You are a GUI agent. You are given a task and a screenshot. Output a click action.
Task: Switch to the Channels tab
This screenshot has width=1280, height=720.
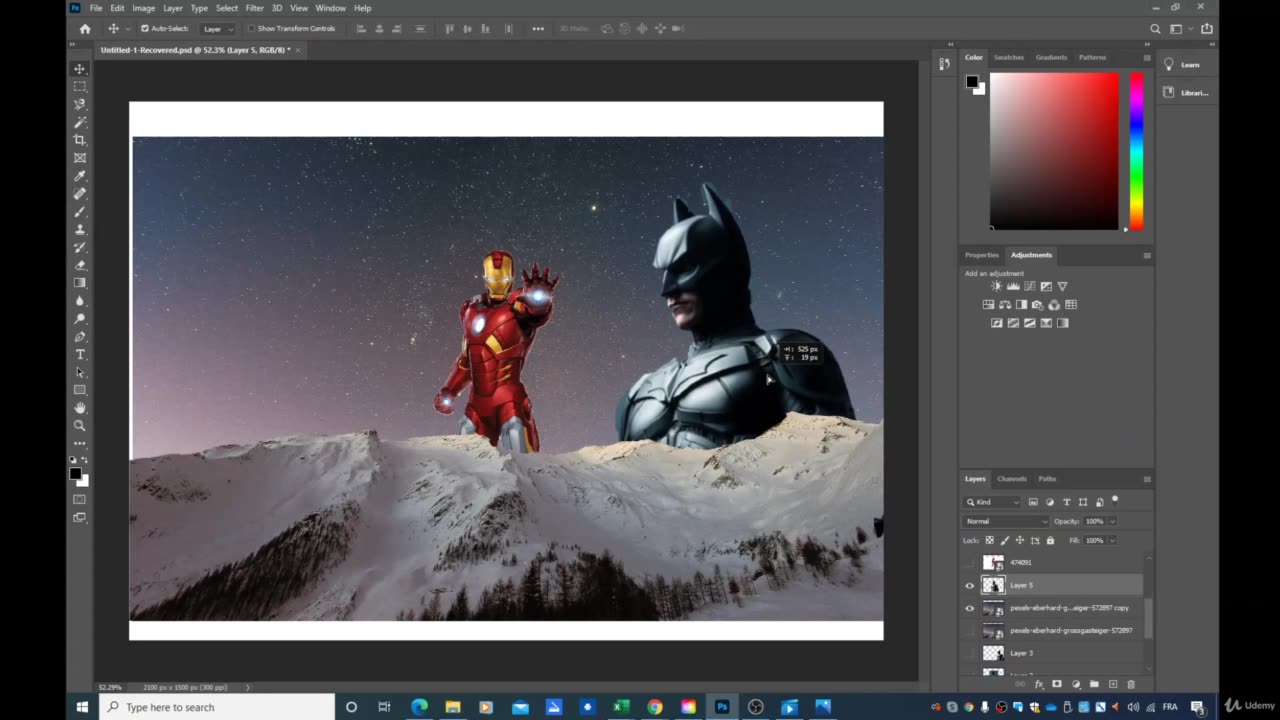coord(1012,479)
